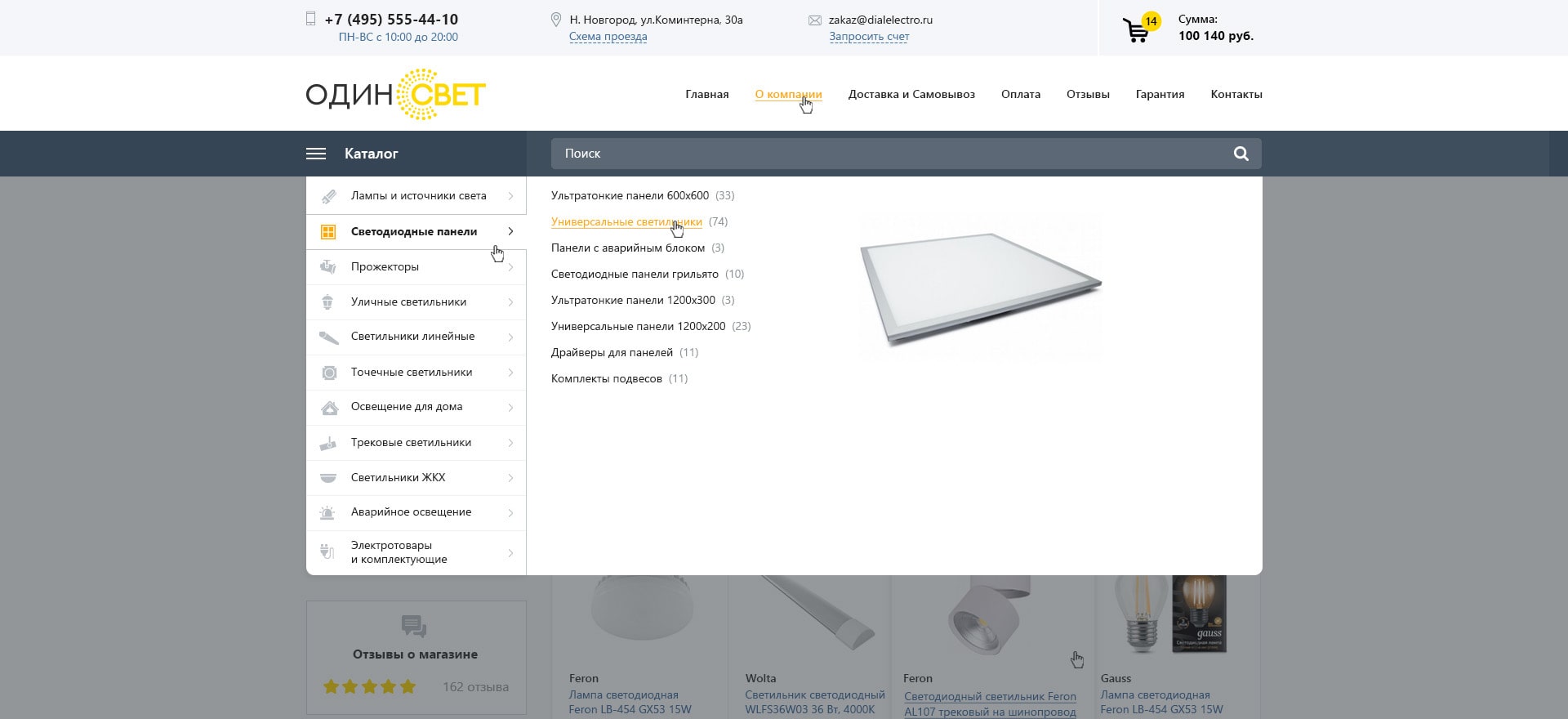1568x719 pixels.
Task: Click the Аварийное освещение siren icon
Action: 327,513
